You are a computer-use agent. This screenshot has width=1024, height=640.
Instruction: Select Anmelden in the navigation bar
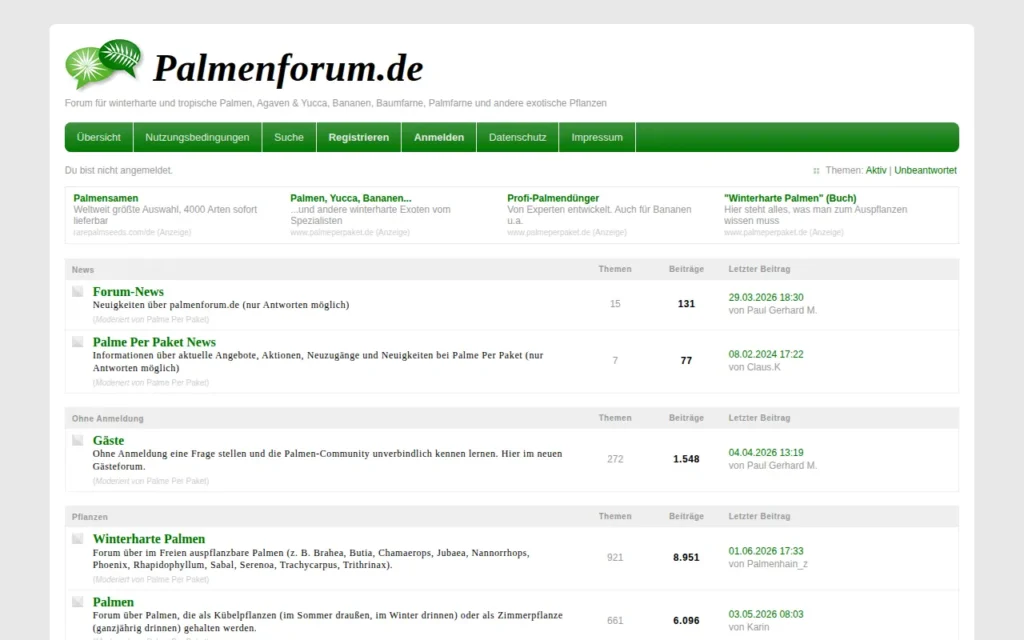point(439,137)
